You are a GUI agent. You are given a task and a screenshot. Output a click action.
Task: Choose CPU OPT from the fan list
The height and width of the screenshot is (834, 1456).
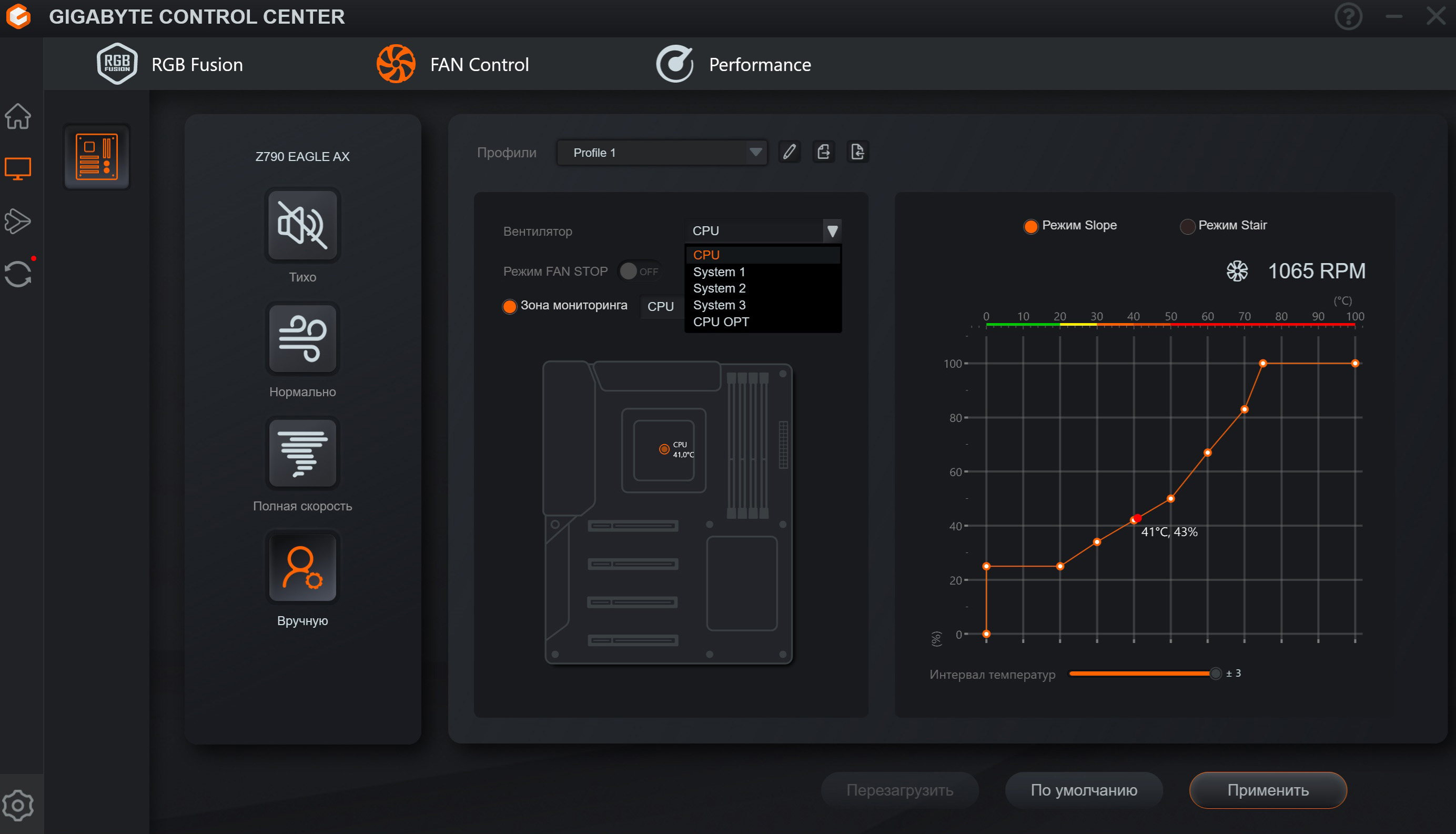[721, 322]
